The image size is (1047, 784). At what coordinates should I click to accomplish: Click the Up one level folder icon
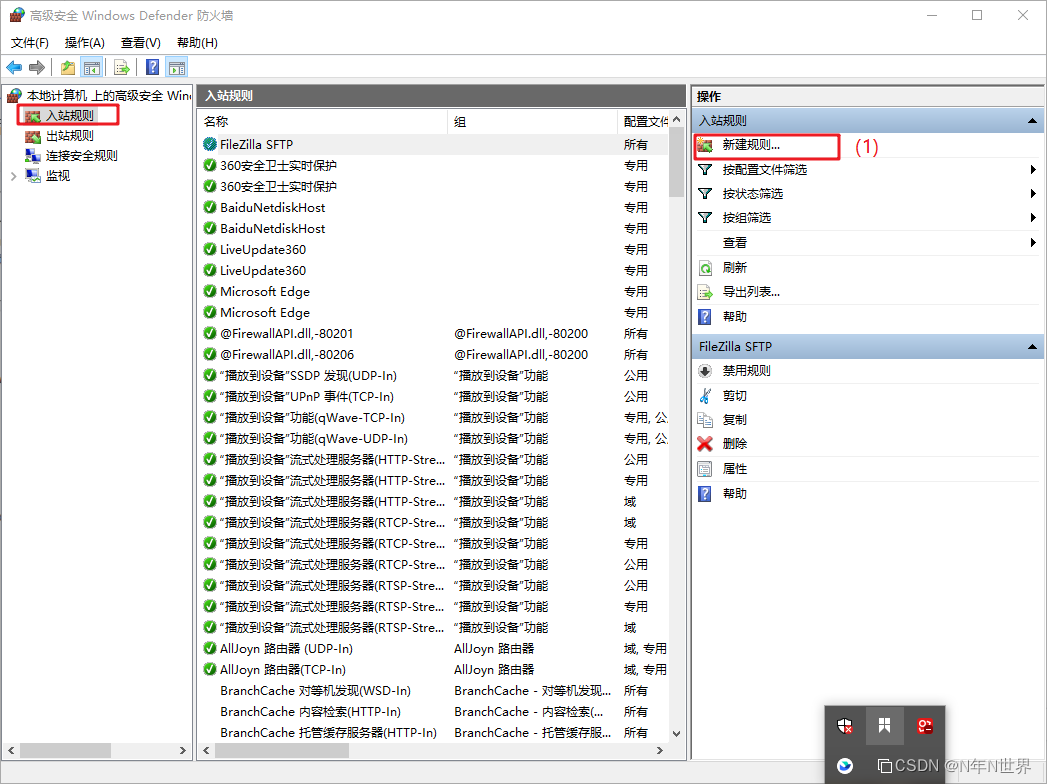pyautogui.click(x=67, y=67)
